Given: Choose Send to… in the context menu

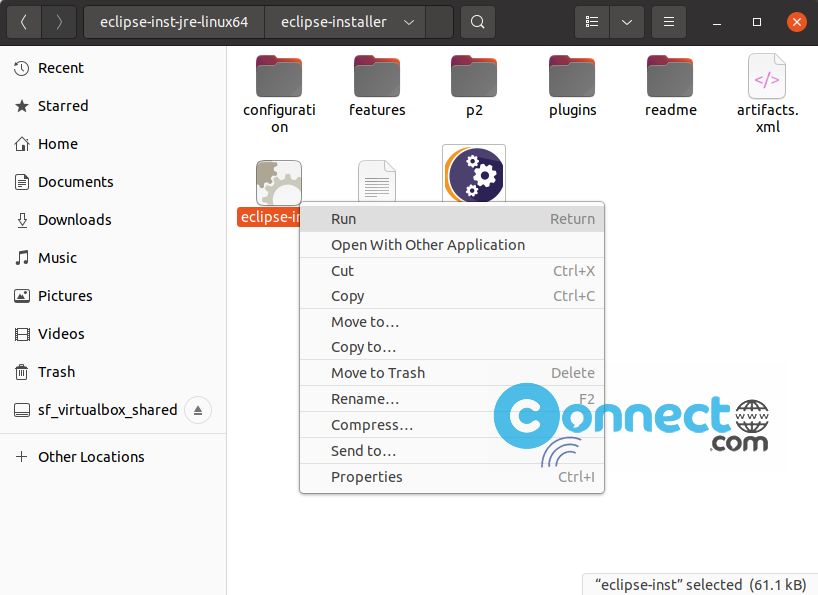Looking at the screenshot, I should (x=452, y=451).
